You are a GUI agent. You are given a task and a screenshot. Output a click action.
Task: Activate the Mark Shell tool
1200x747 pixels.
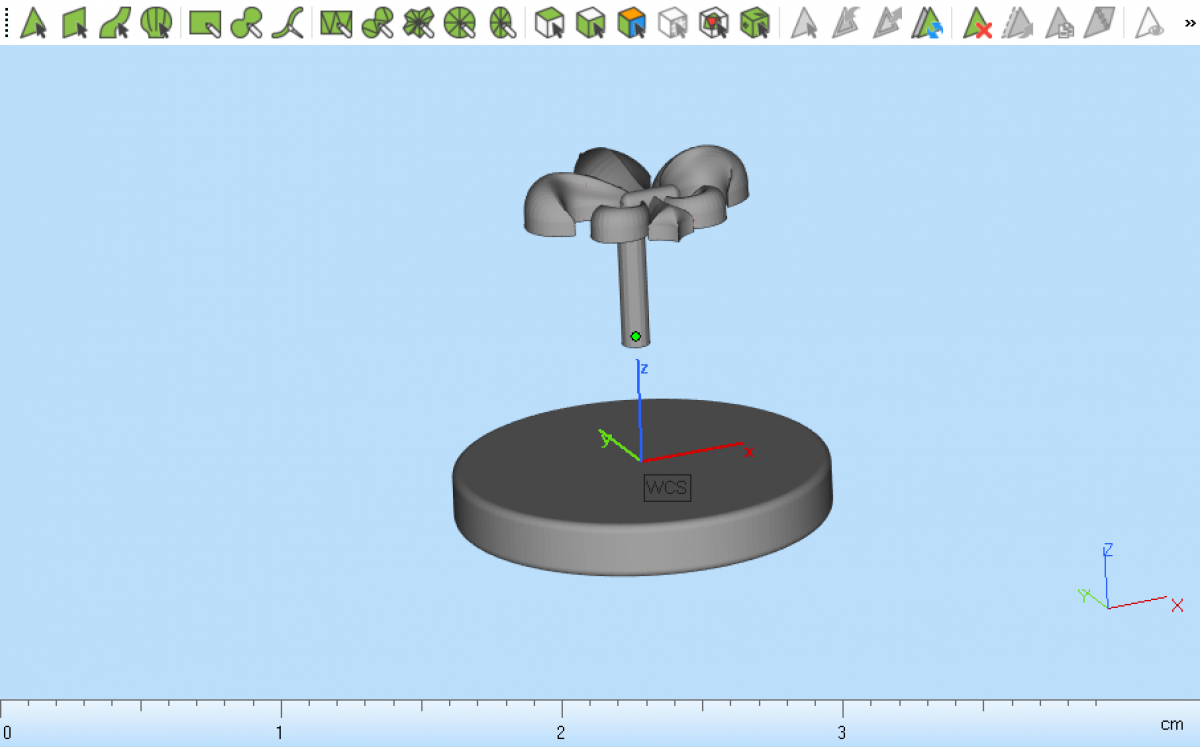pyautogui.click(x=155, y=22)
